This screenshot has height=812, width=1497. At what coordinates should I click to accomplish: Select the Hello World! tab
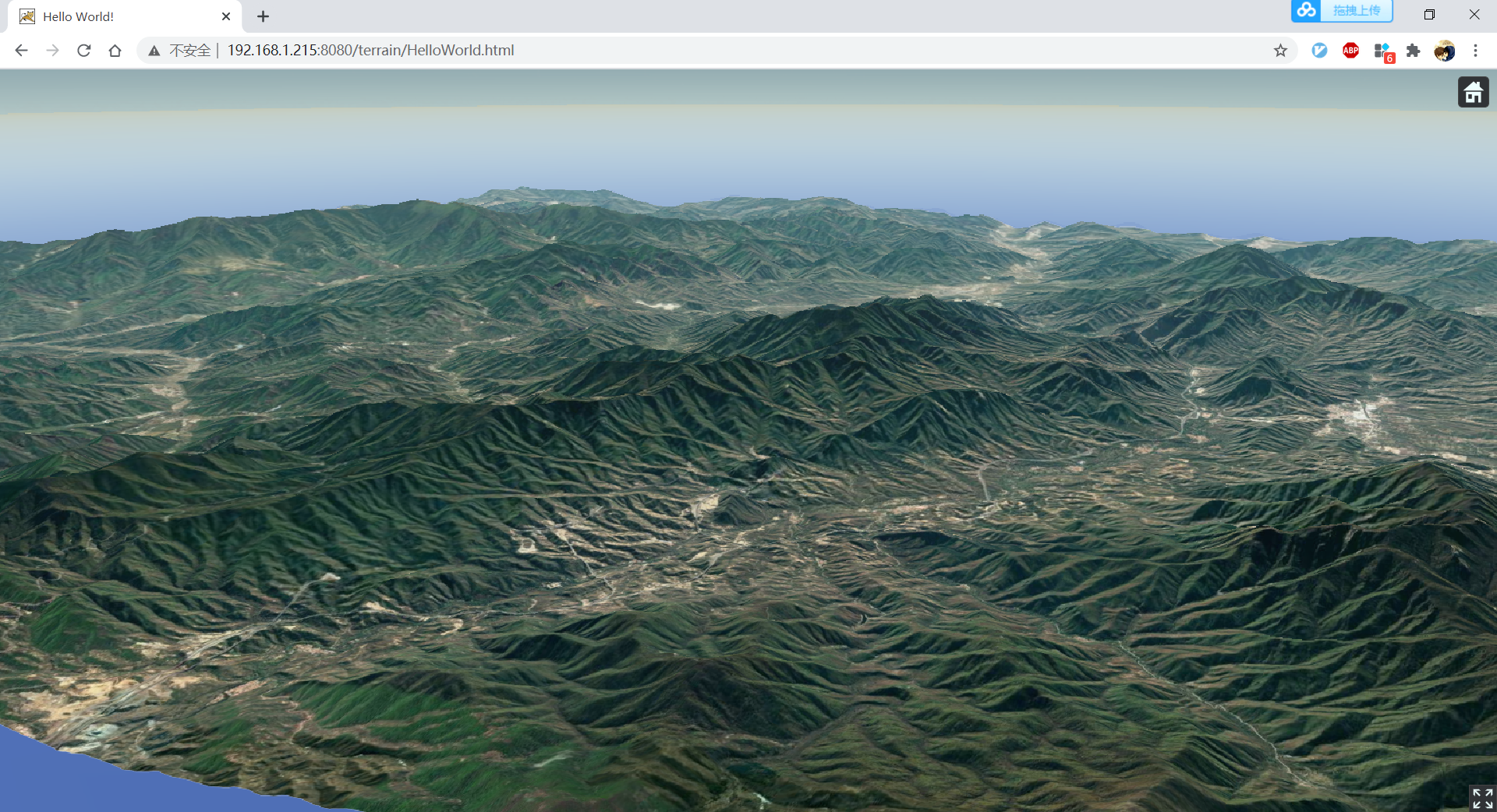tap(117, 16)
